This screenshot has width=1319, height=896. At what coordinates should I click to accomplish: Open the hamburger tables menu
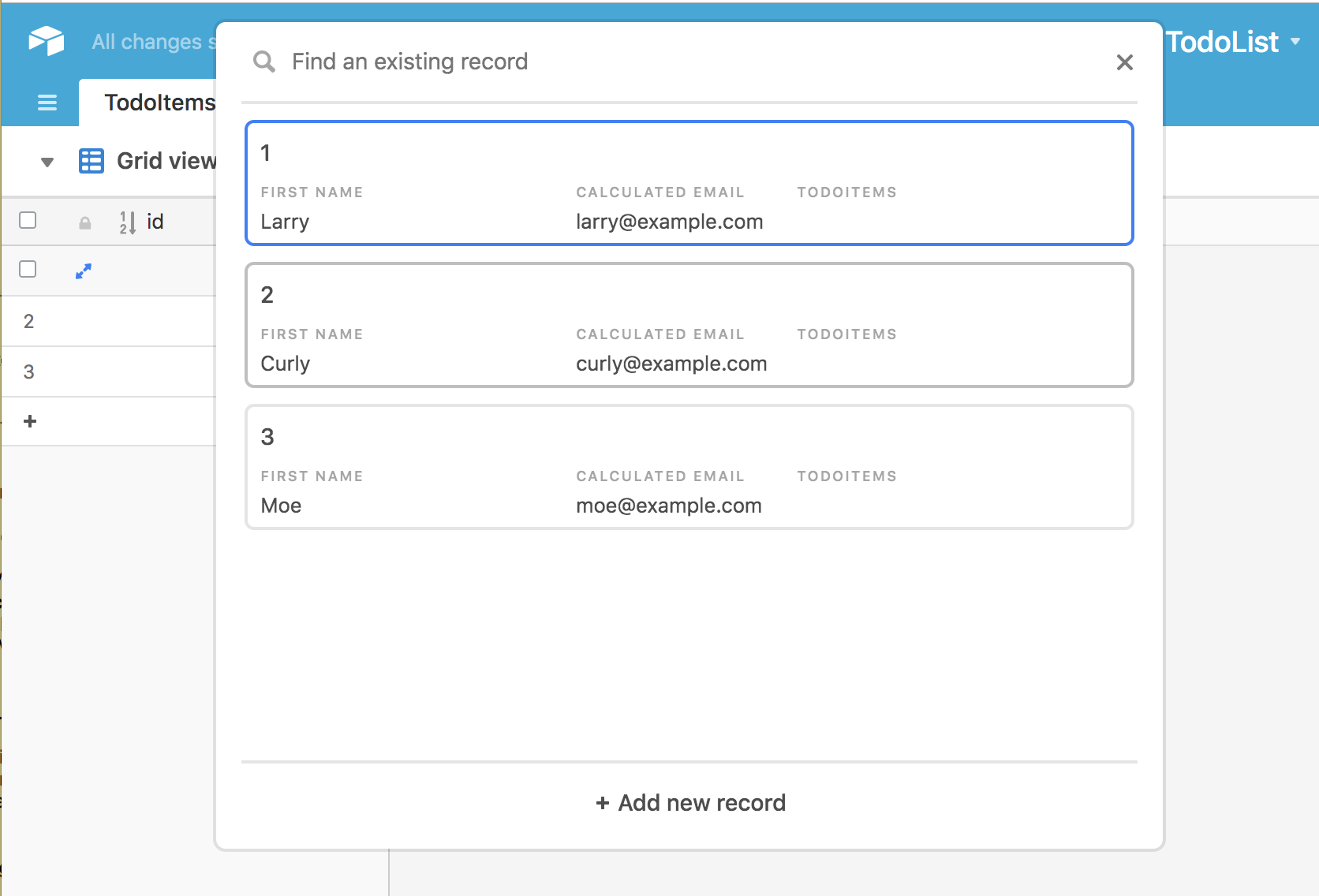click(47, 103)
